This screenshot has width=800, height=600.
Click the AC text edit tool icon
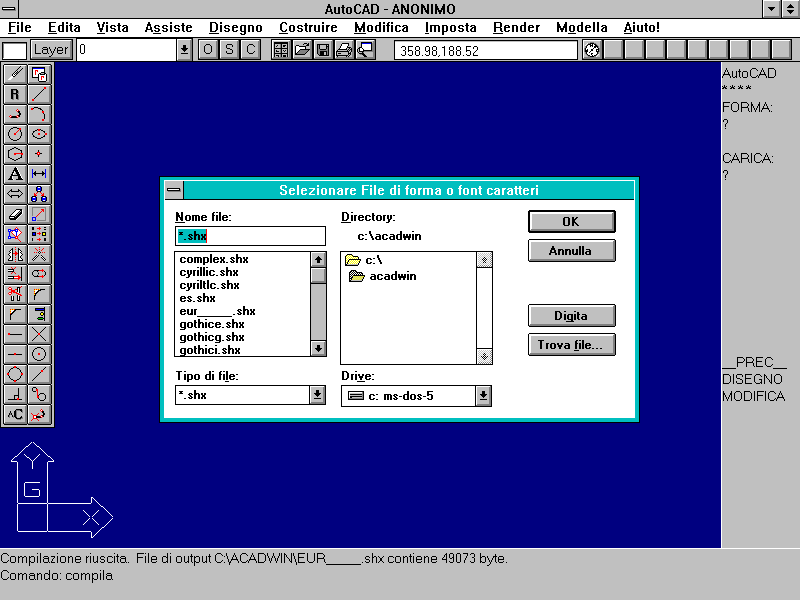(x=15, y=414)
